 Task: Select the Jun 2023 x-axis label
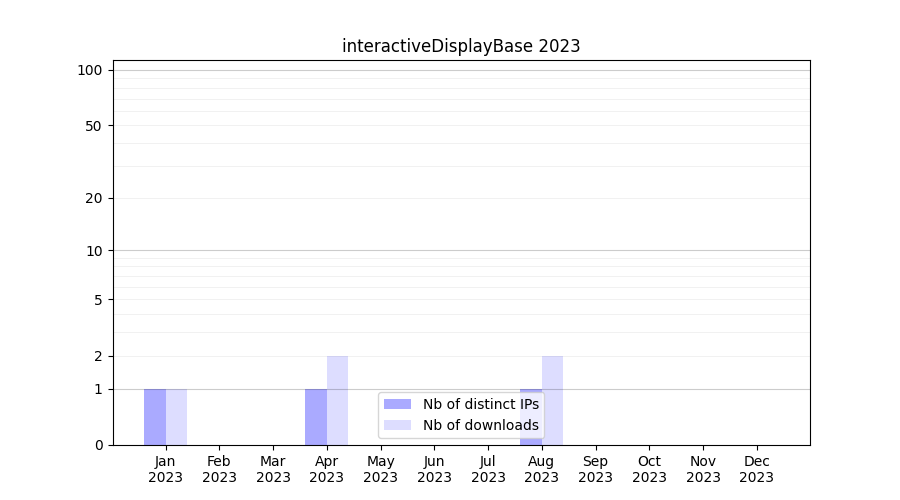[x=434, y=469]
